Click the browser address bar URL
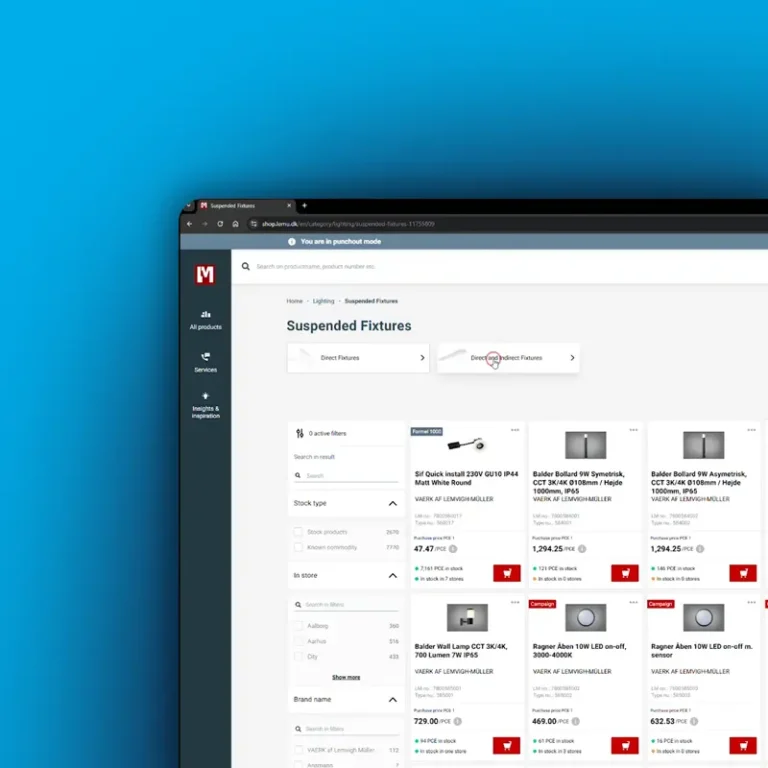This screenshot has width=768, height=768. 348,224
